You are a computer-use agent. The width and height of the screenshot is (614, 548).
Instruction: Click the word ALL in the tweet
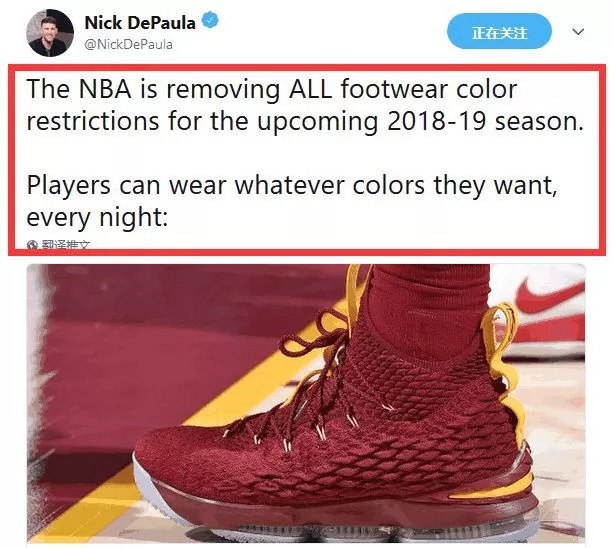coord(310,89)
